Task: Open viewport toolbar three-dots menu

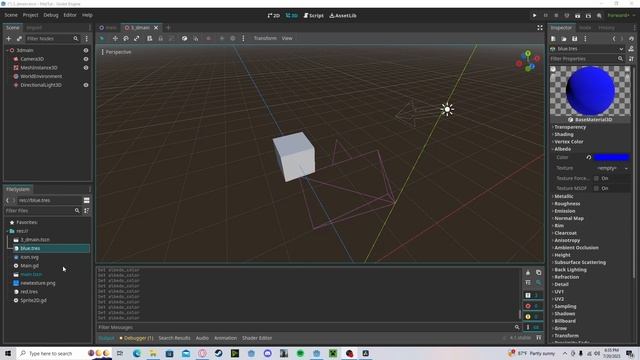Action: coord(243,38)
